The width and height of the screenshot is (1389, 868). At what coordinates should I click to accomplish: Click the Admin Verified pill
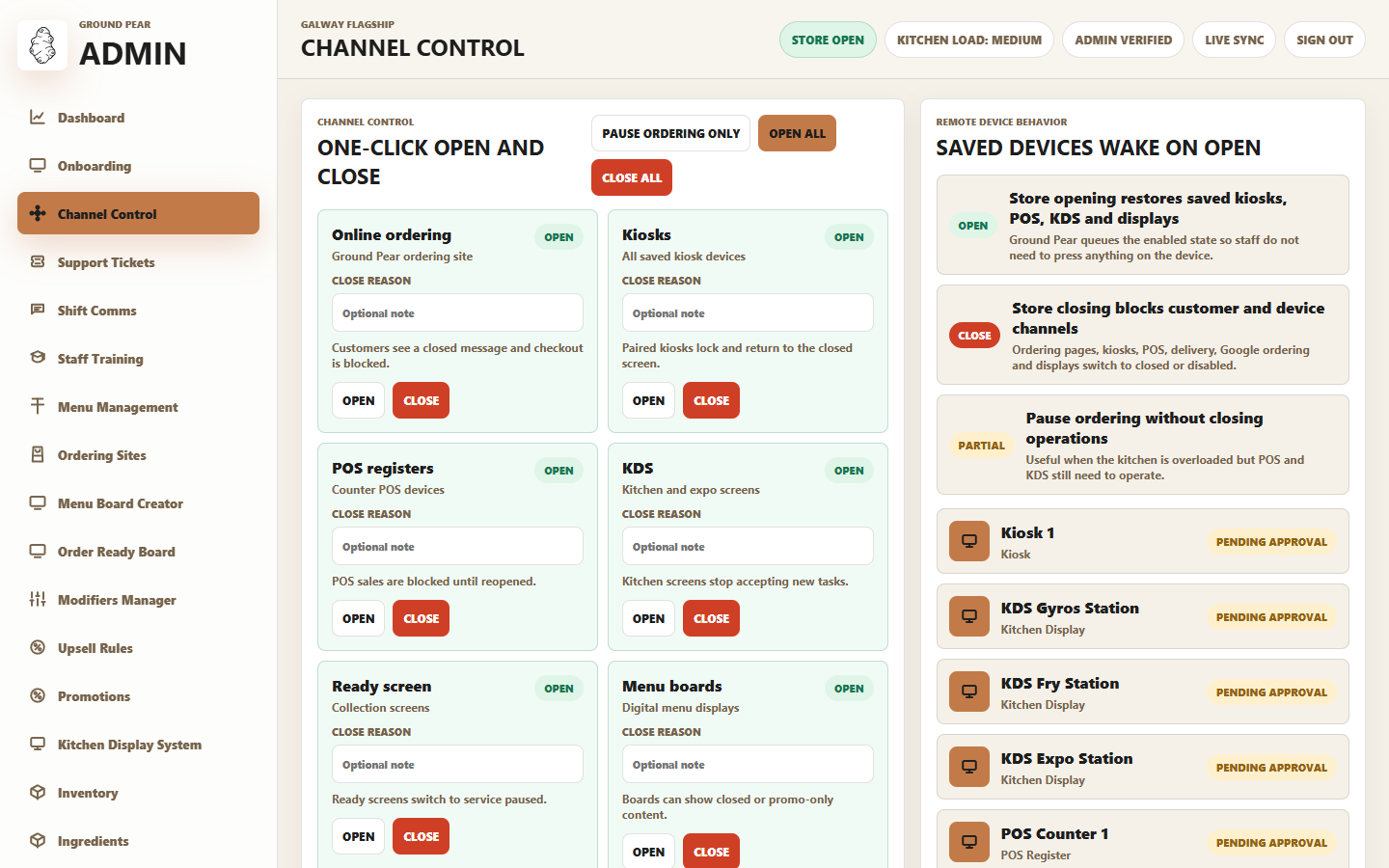pyautogui.click(x=1124, y=40)
